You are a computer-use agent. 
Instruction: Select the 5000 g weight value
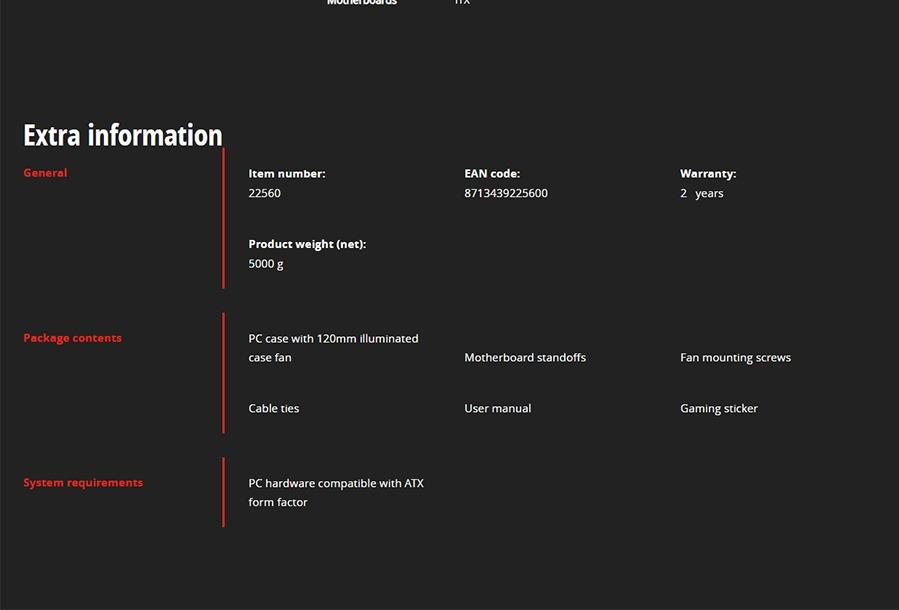265,264
